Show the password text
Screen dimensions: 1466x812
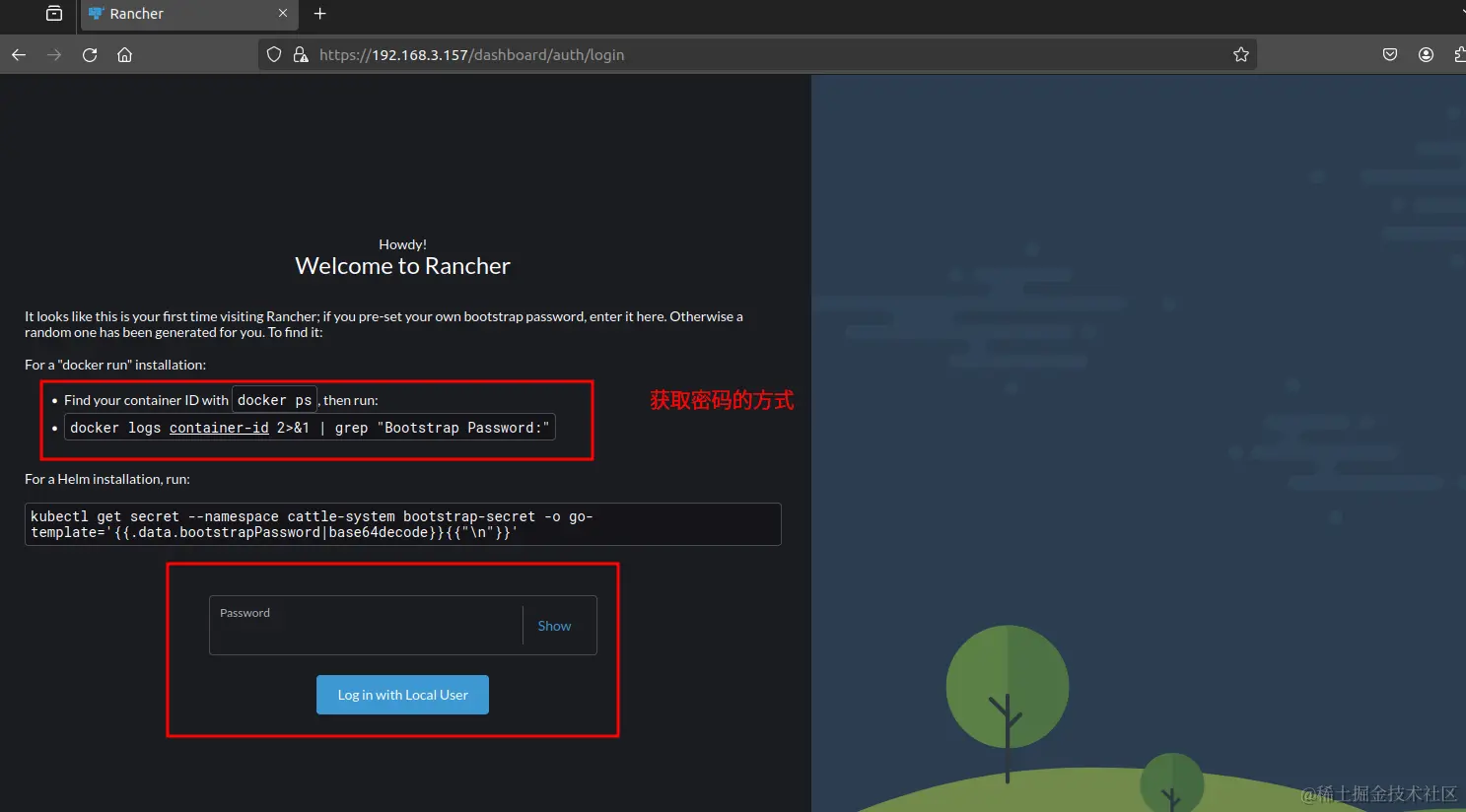click(554, 626)
